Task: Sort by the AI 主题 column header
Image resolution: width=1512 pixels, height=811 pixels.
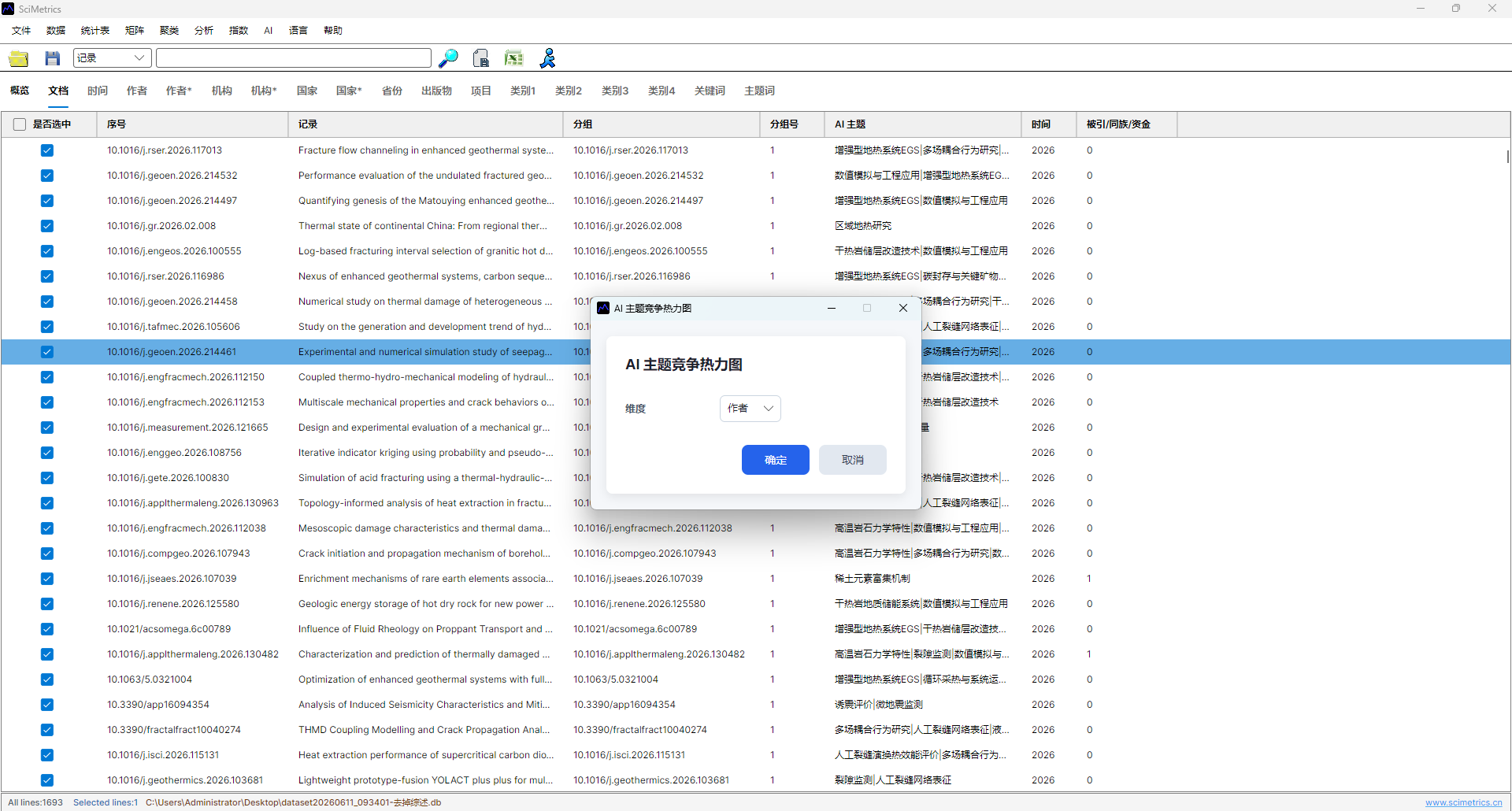Action: [x=923, y=124]
